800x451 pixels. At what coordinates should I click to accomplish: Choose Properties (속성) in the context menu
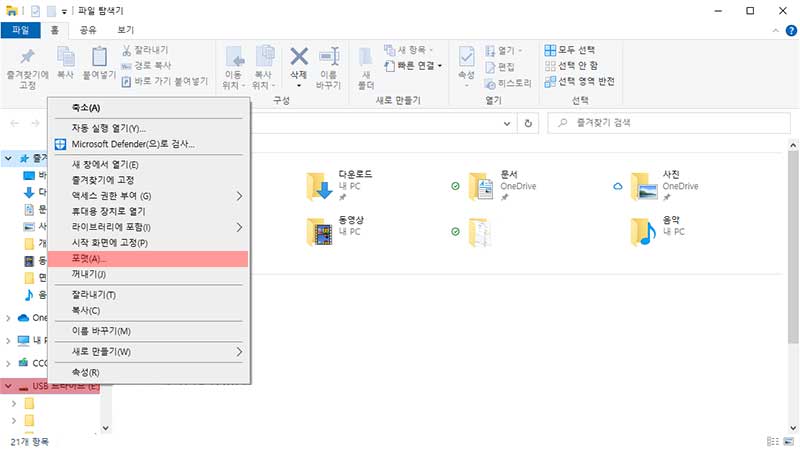coord(148,372)
